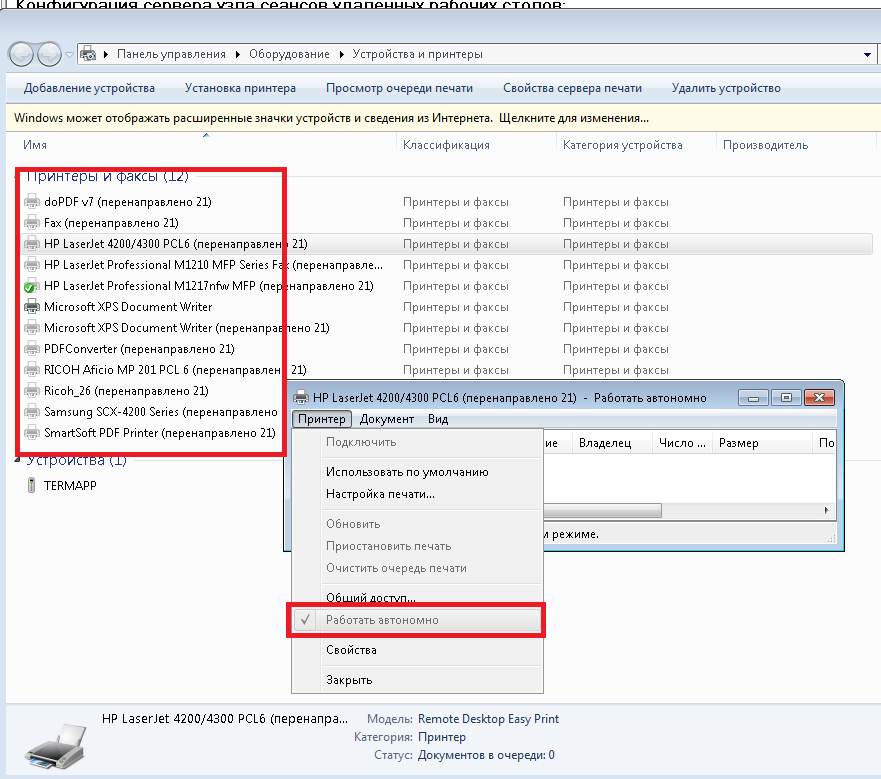This screenshot has width=881, height=779.
Task: Choose Настройка печати... menu item
Action: [416, 494]
